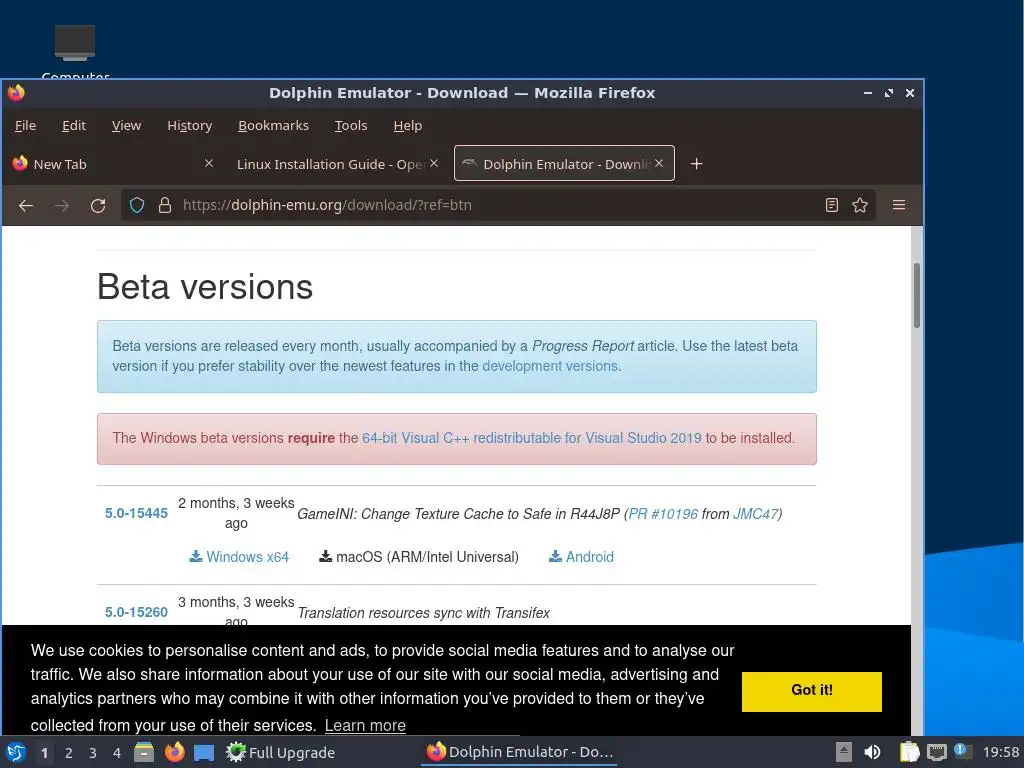
Task: Open the Bookmarks menu
Action: point(273,125)
